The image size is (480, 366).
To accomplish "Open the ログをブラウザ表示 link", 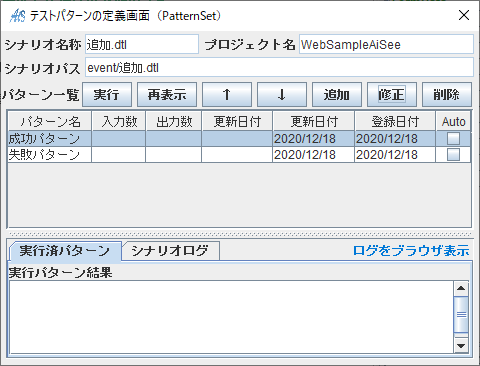I will [x=411, y=251].
